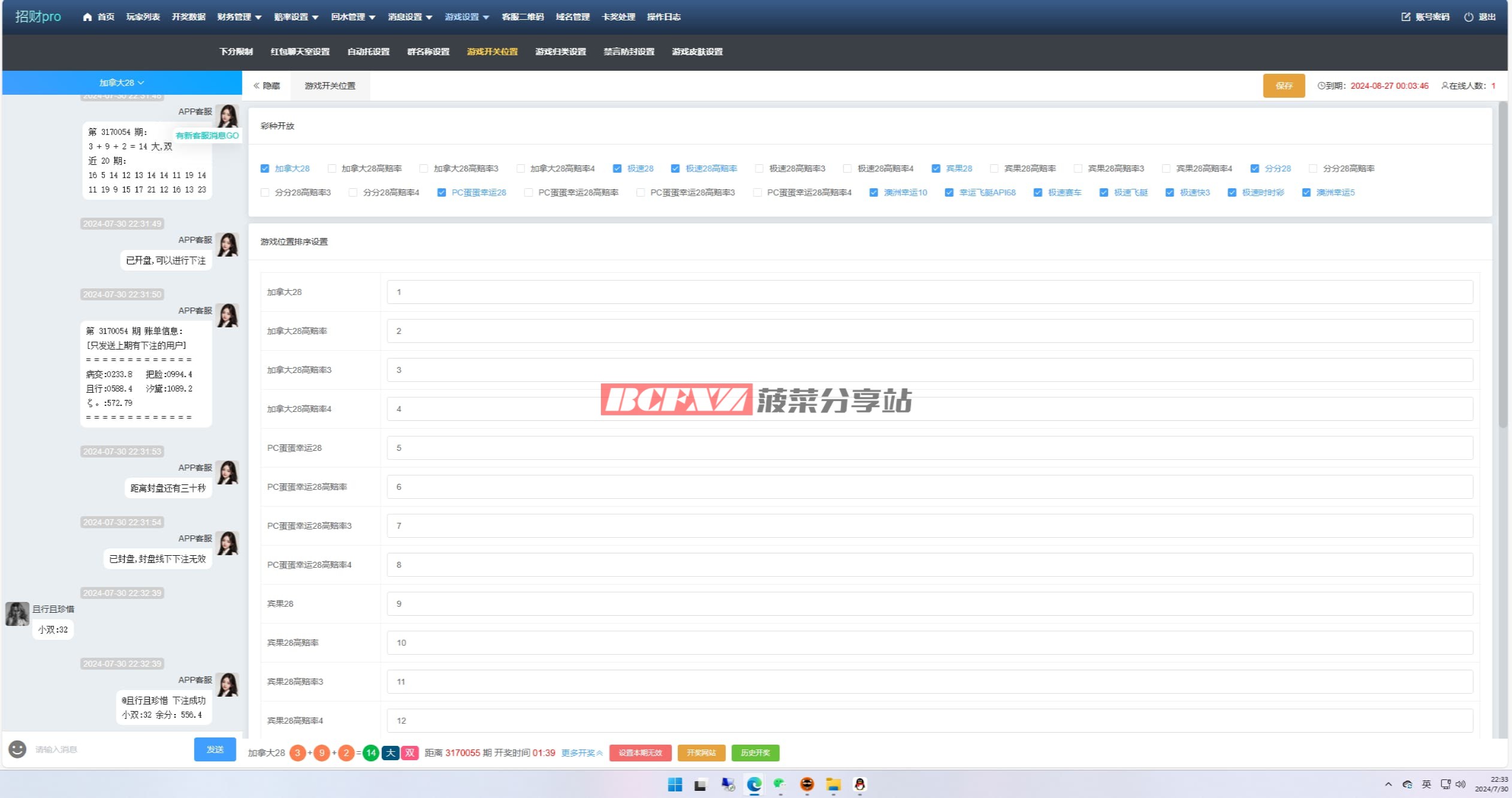Switch to the 游戏归类设置 tab
Viewport: 1512px width, 798px height.
click(x=560, y=52)
